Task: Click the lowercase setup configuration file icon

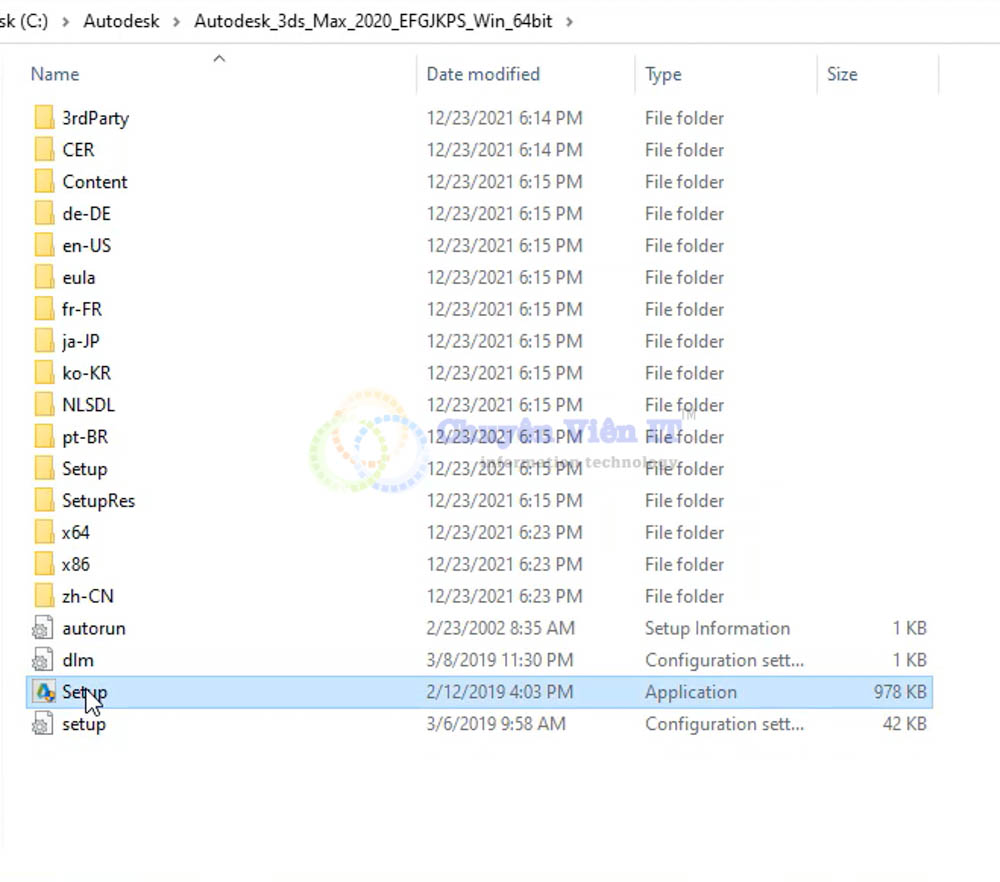Action: tap(43, 724)
